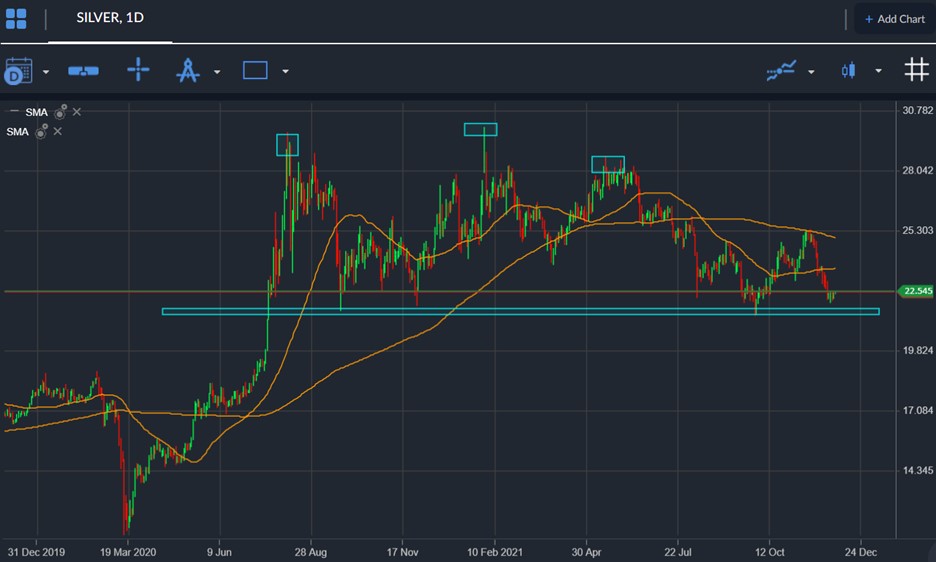Open settings for the first SMA indicator
The image size is (936, 562).
[60, 112]
